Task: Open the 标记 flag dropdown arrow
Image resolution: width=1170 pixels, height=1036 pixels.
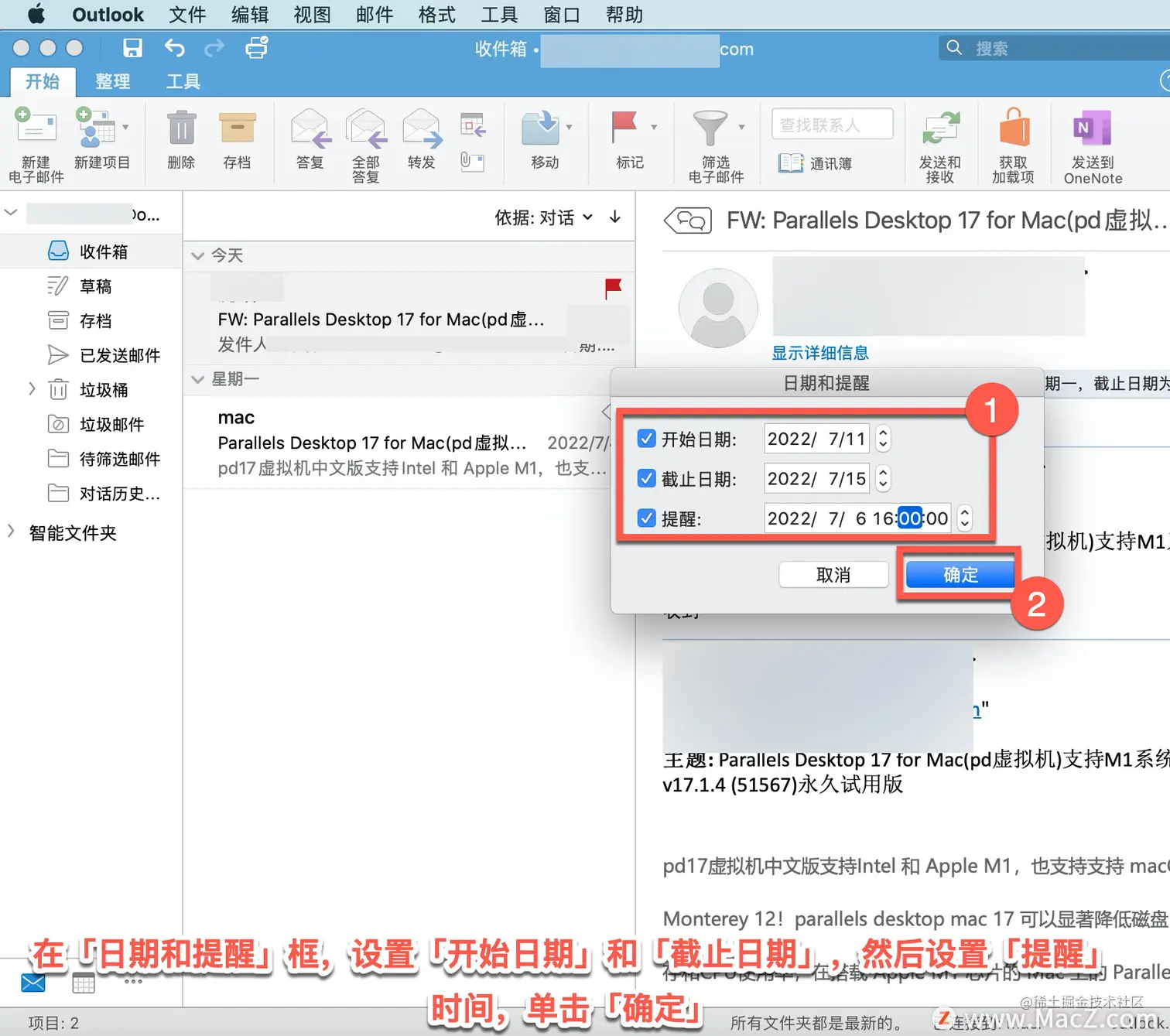Action: coord(654,127)
